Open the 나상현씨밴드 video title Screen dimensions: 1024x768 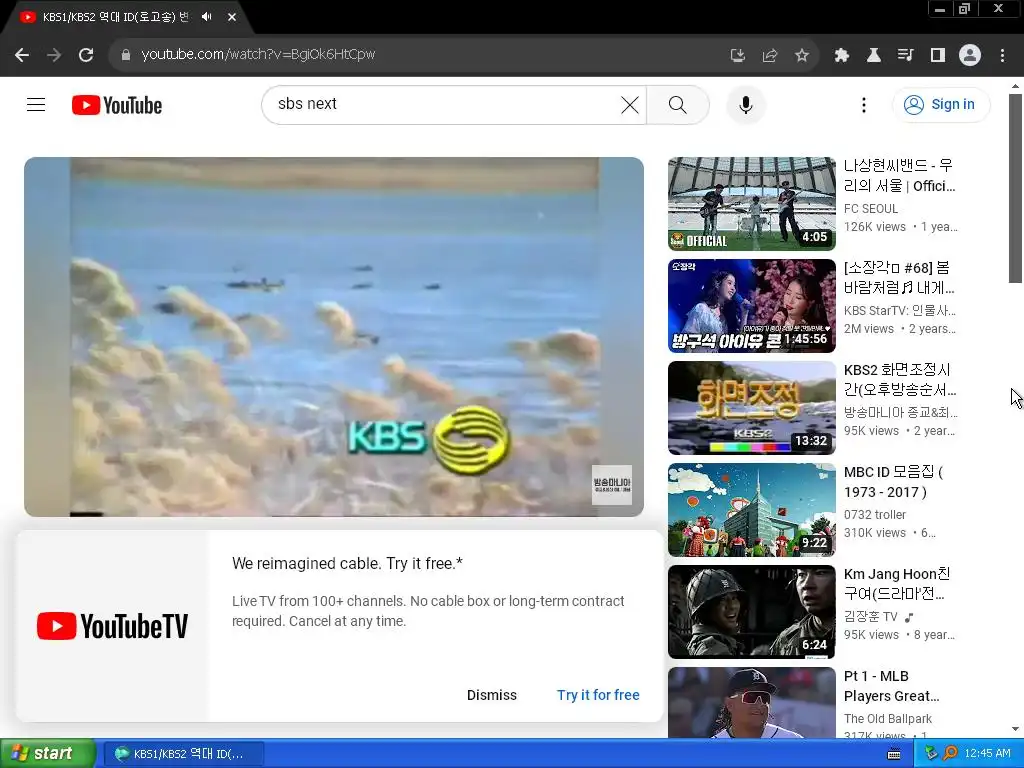click(899, 176)
